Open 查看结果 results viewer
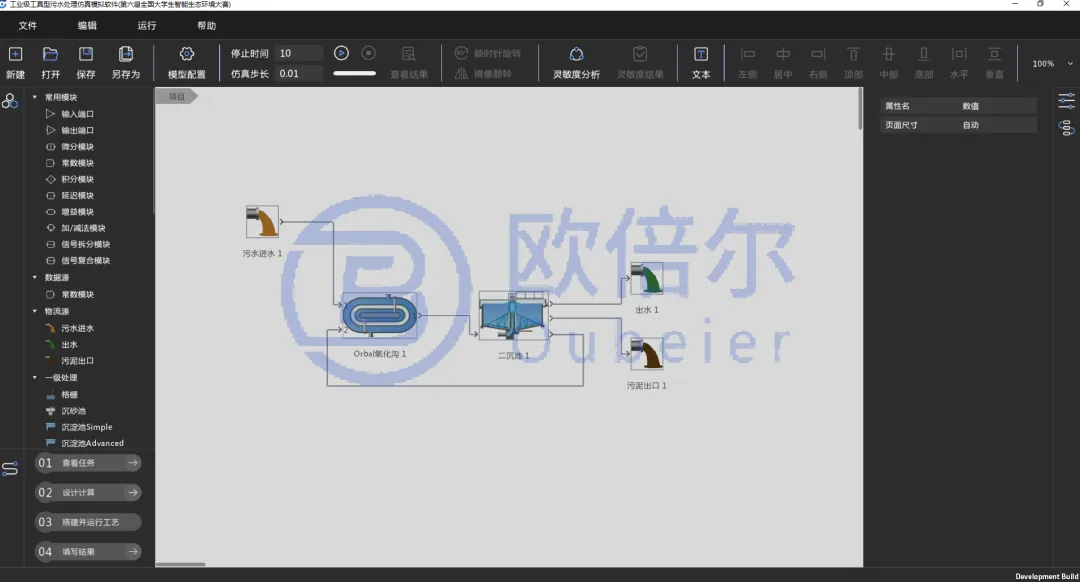 409,54
